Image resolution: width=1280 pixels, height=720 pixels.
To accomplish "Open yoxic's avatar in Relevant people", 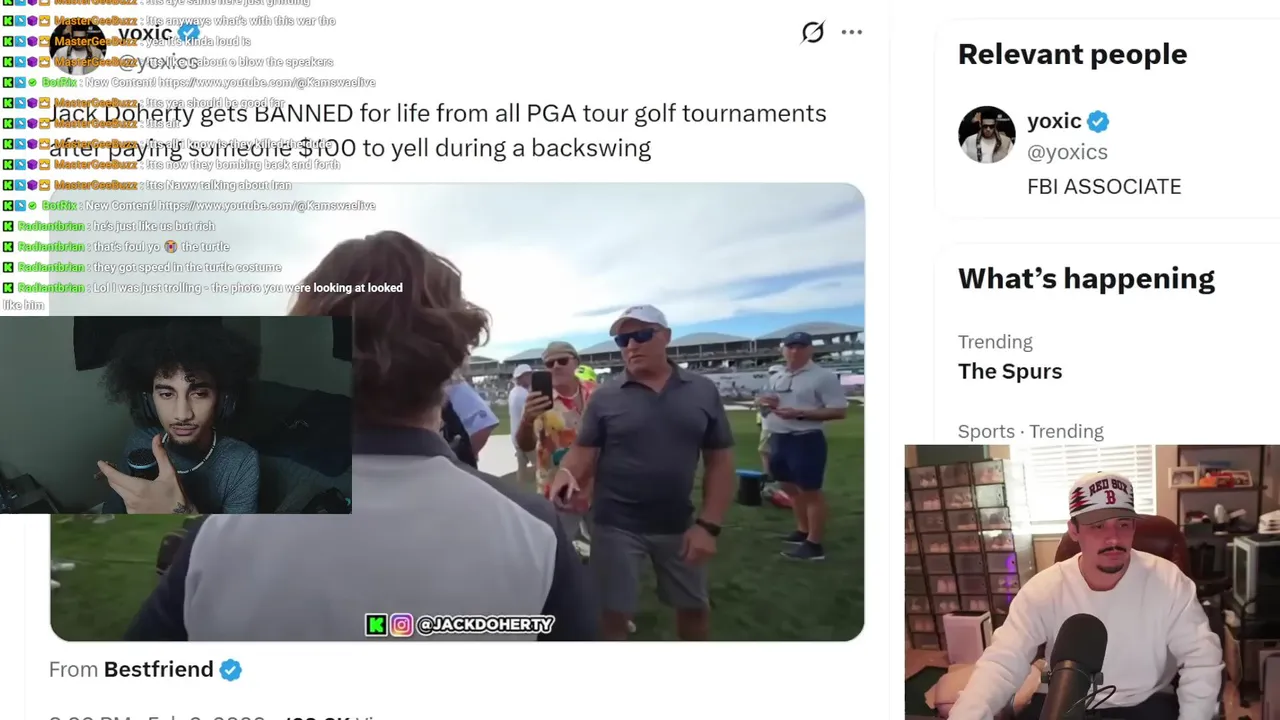I will coord(987,134).
